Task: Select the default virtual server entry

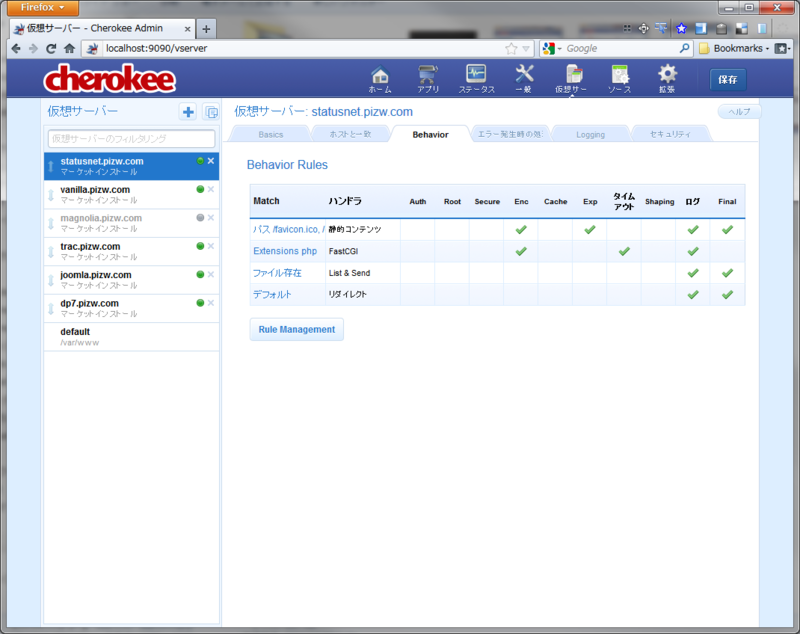Action: [132, 337]
